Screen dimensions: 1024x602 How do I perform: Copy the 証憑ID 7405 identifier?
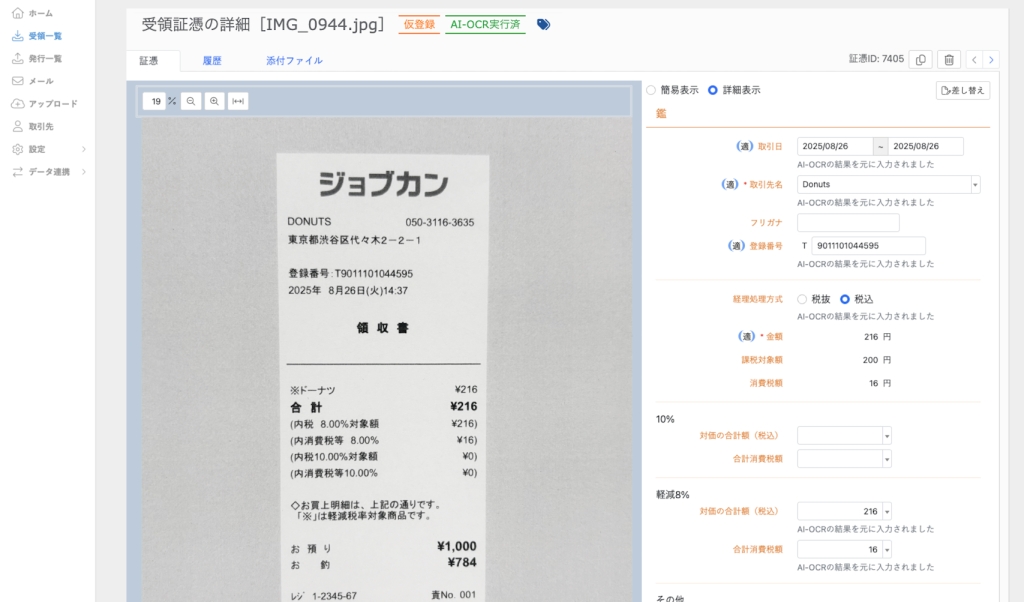[x=920, y=60]
